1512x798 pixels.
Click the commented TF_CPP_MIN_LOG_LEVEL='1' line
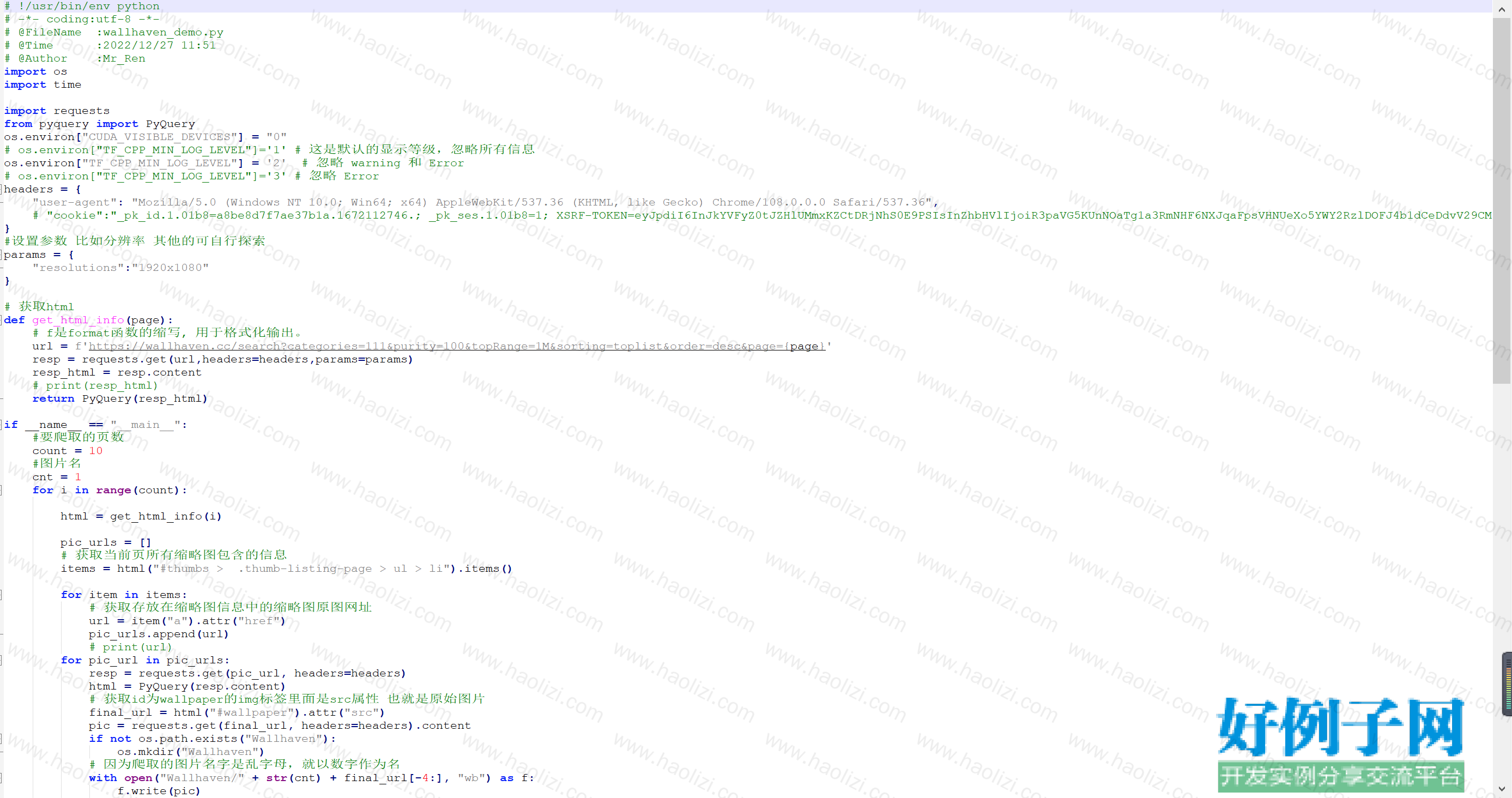coord(269,149)
